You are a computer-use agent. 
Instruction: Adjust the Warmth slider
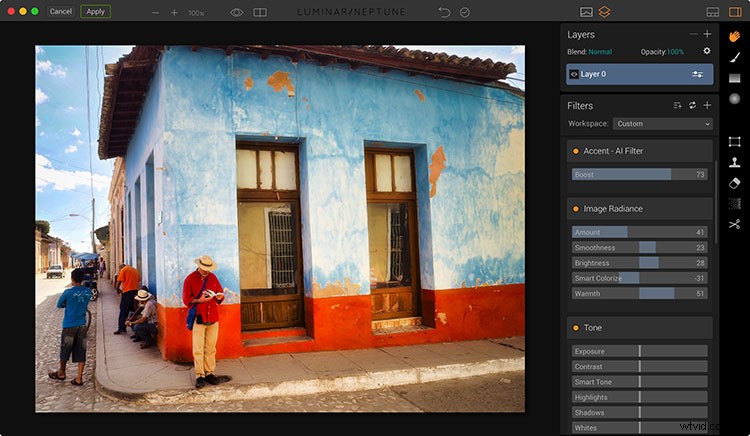click(x=640, y=294)
